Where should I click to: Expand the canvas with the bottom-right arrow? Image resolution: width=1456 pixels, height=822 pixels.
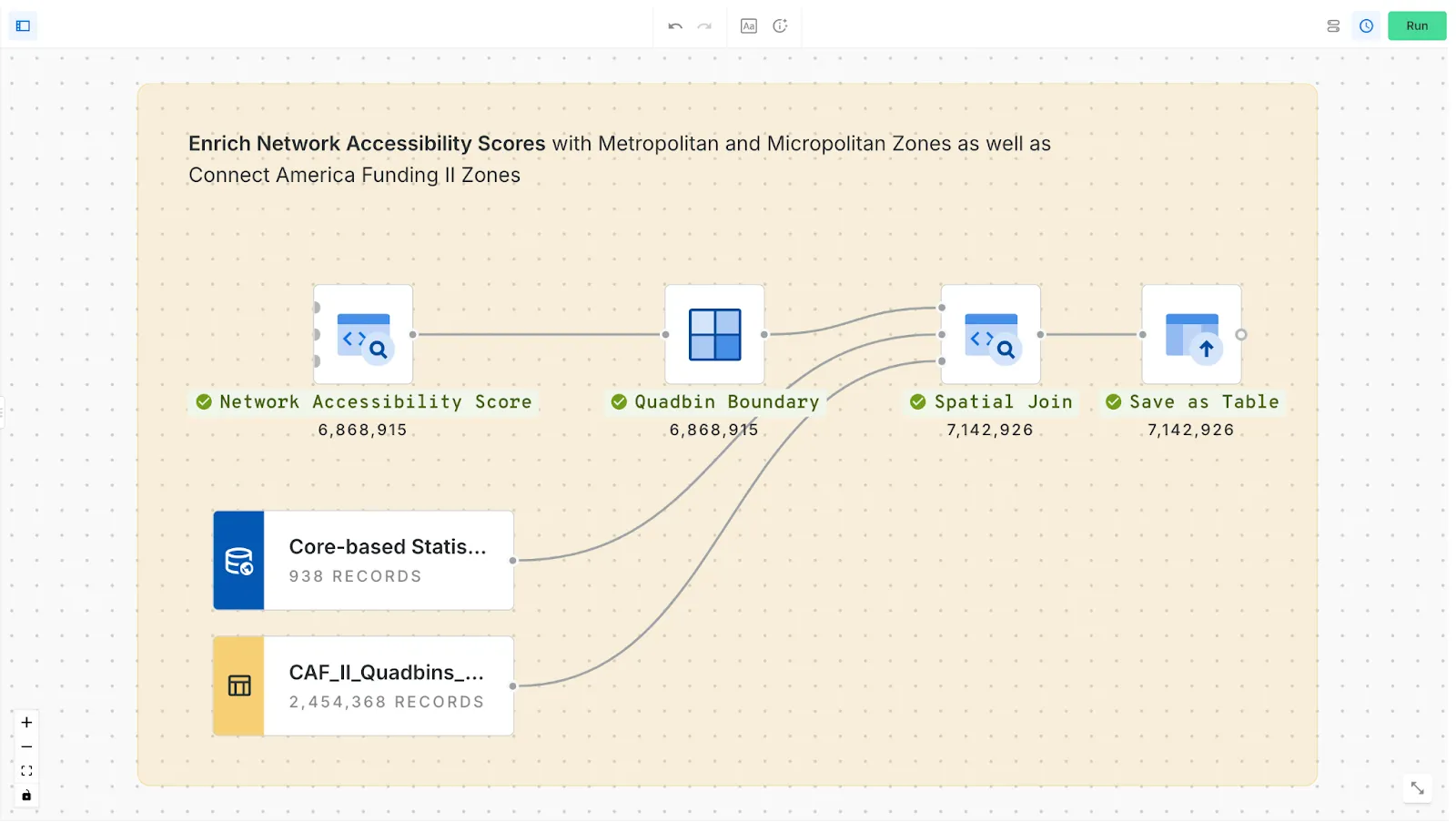[x=1416, y=788]
